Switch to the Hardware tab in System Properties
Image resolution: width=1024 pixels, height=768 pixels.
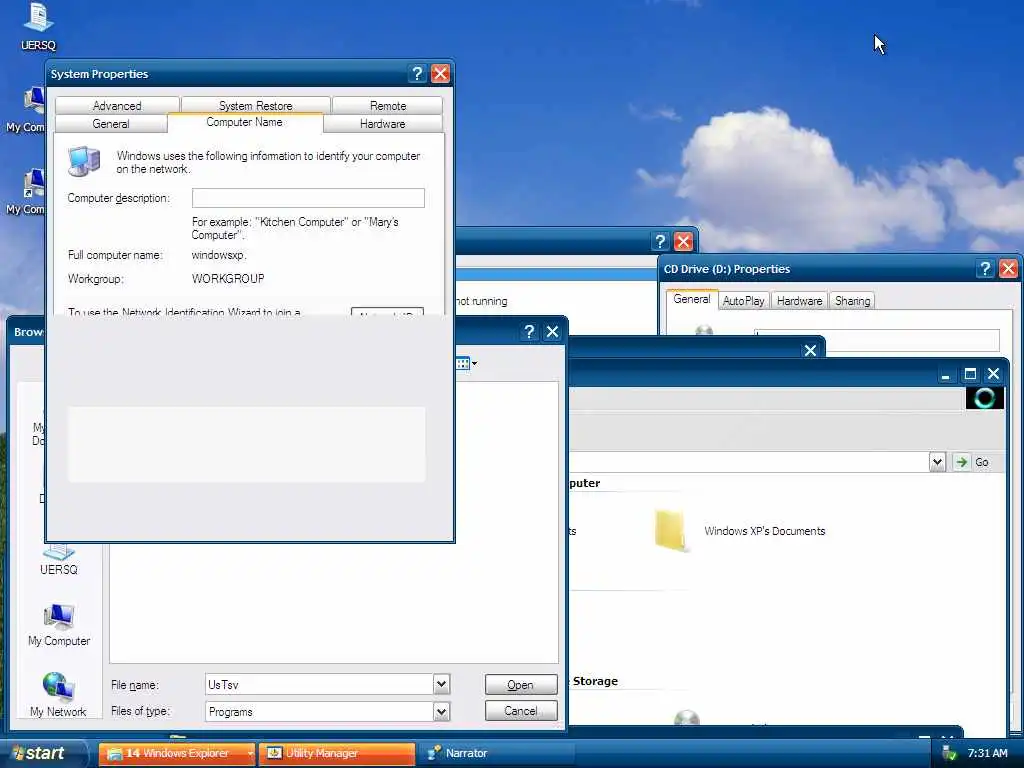click(383, 123)
